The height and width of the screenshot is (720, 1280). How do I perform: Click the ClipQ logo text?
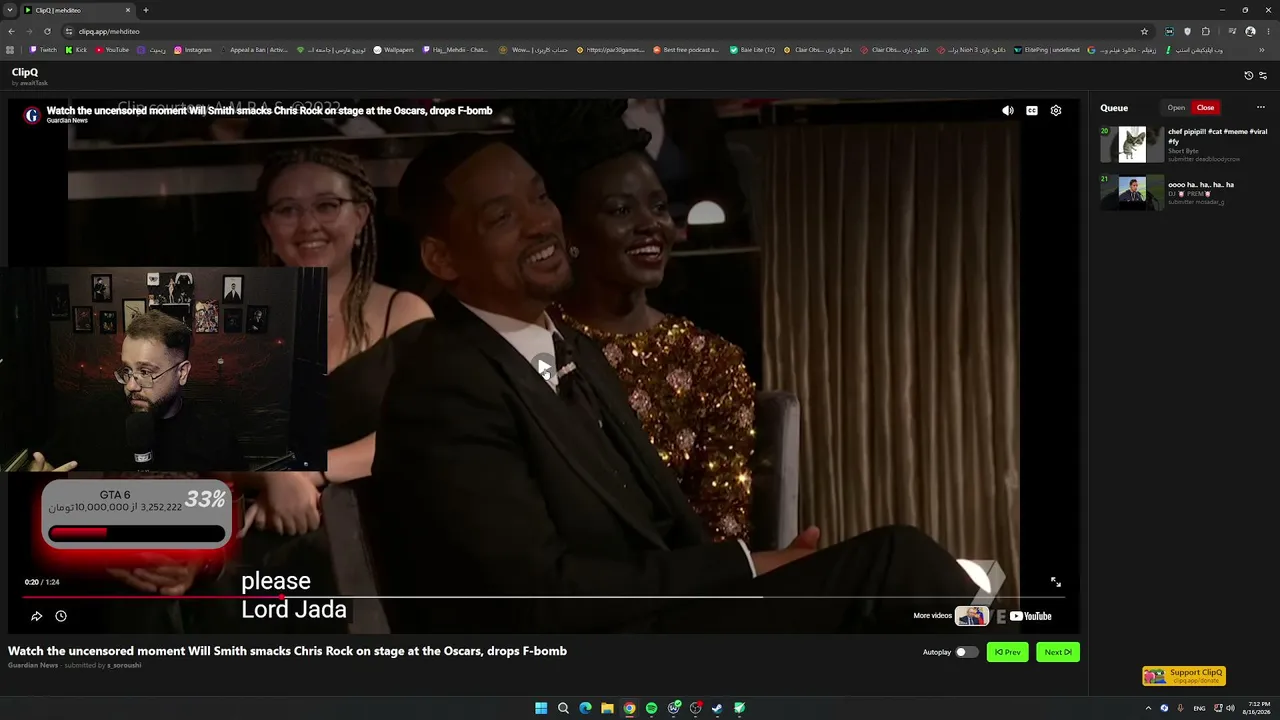[25, 72]
